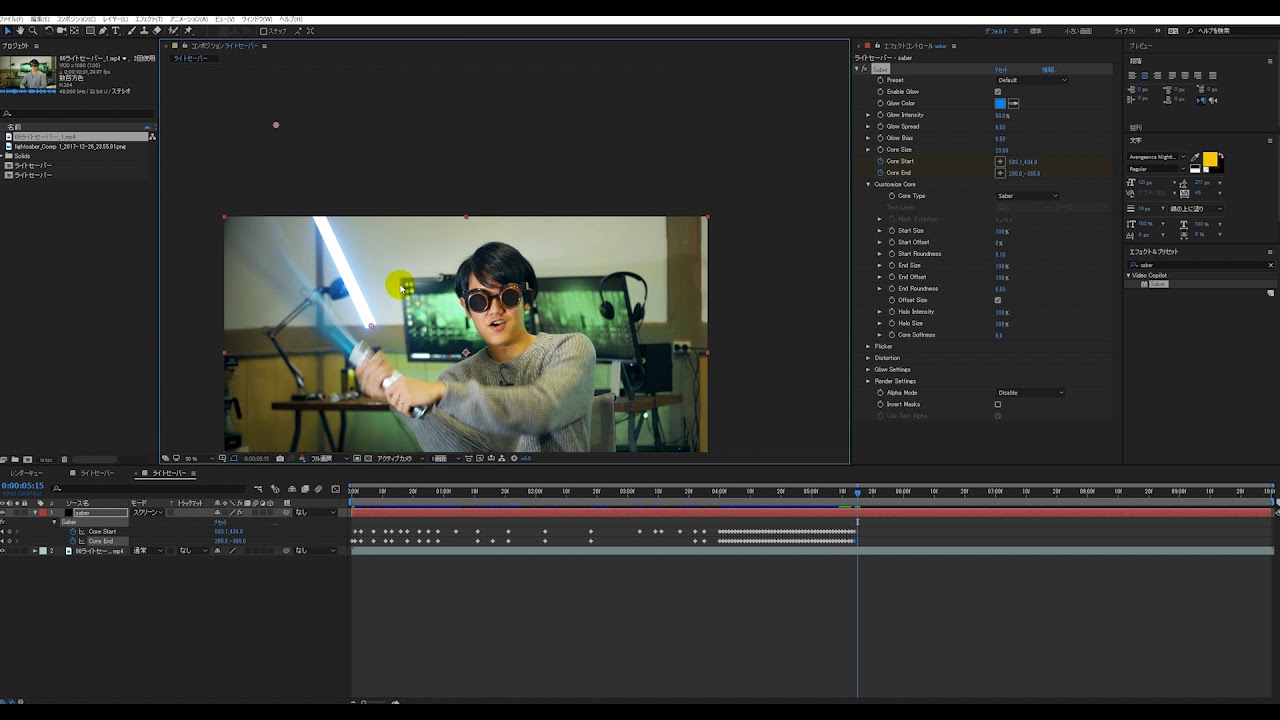
Task: Click the Core Start crosshair point picker
Action: tap(1000, 161)
